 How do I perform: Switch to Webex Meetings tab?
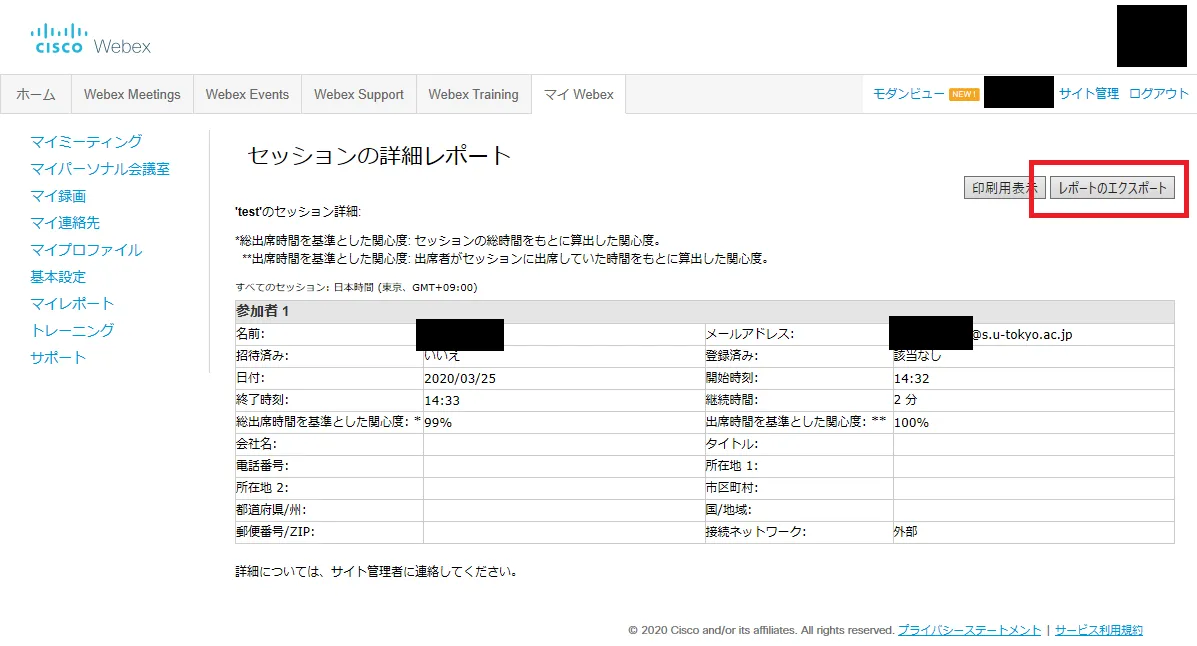(132, 95)
